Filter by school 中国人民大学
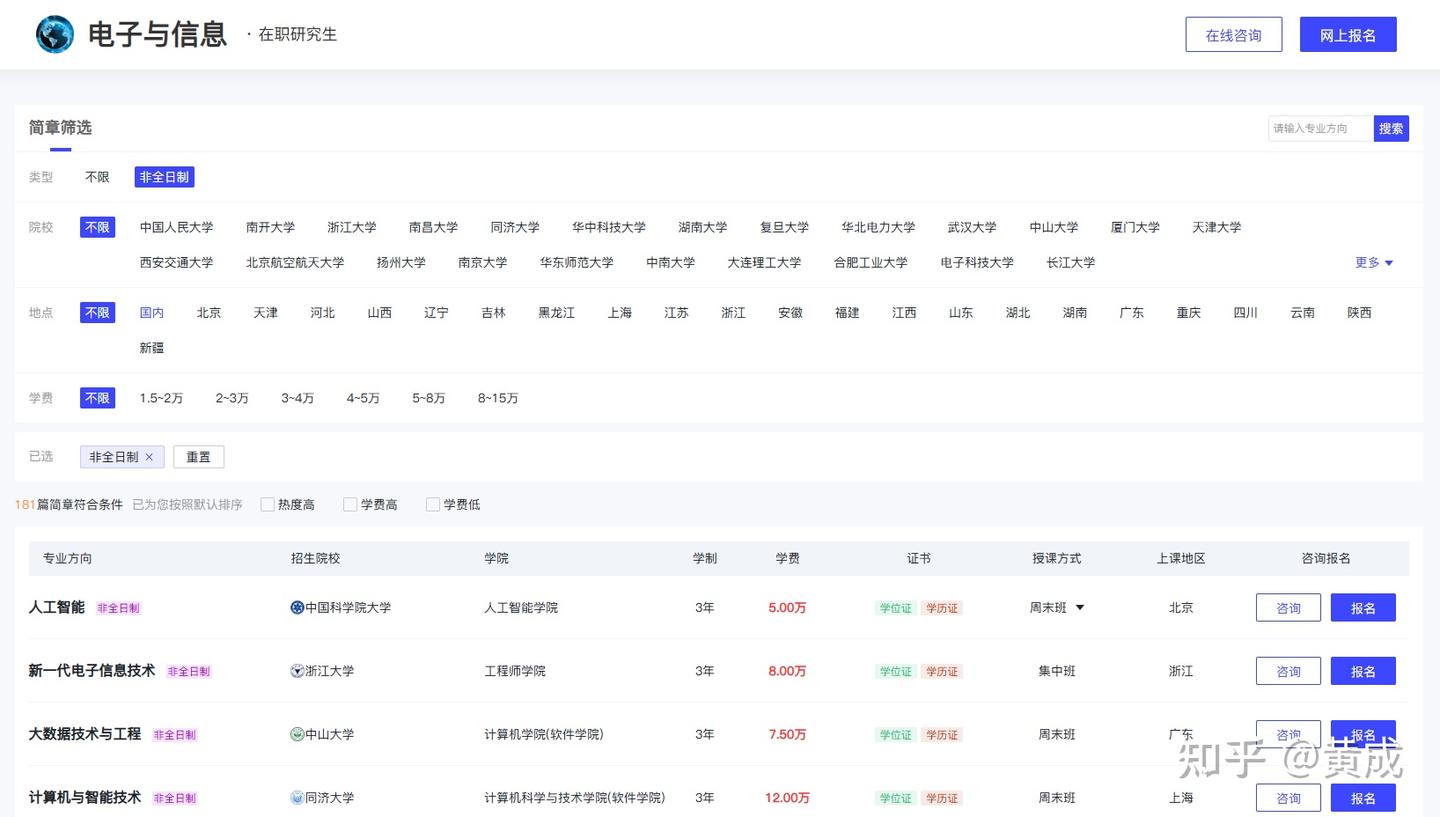Image resolution: width=1440 pixels, height=817 pixels. pyautogui.click(x=177, y=227)
